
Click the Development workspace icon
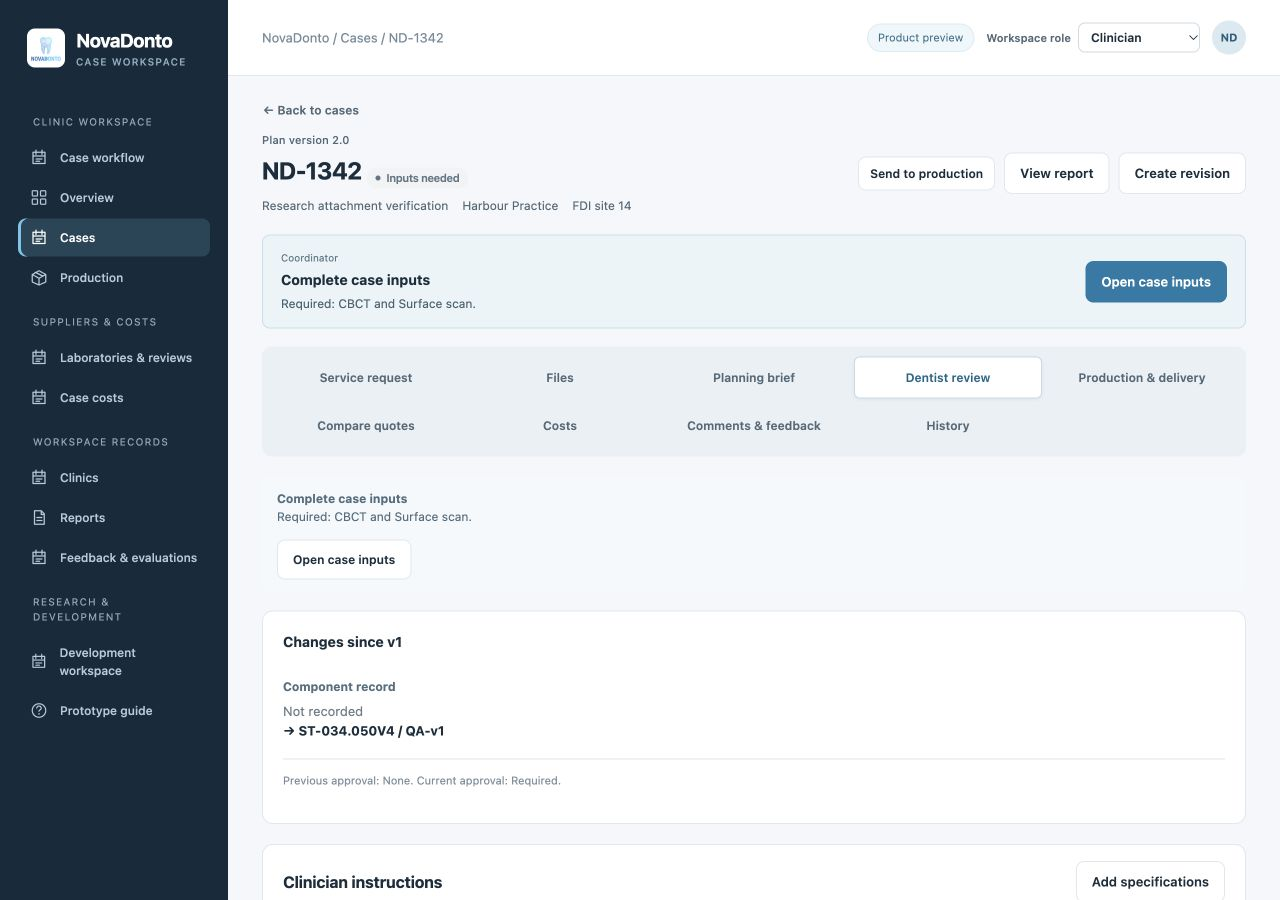[x=39, y=661]
